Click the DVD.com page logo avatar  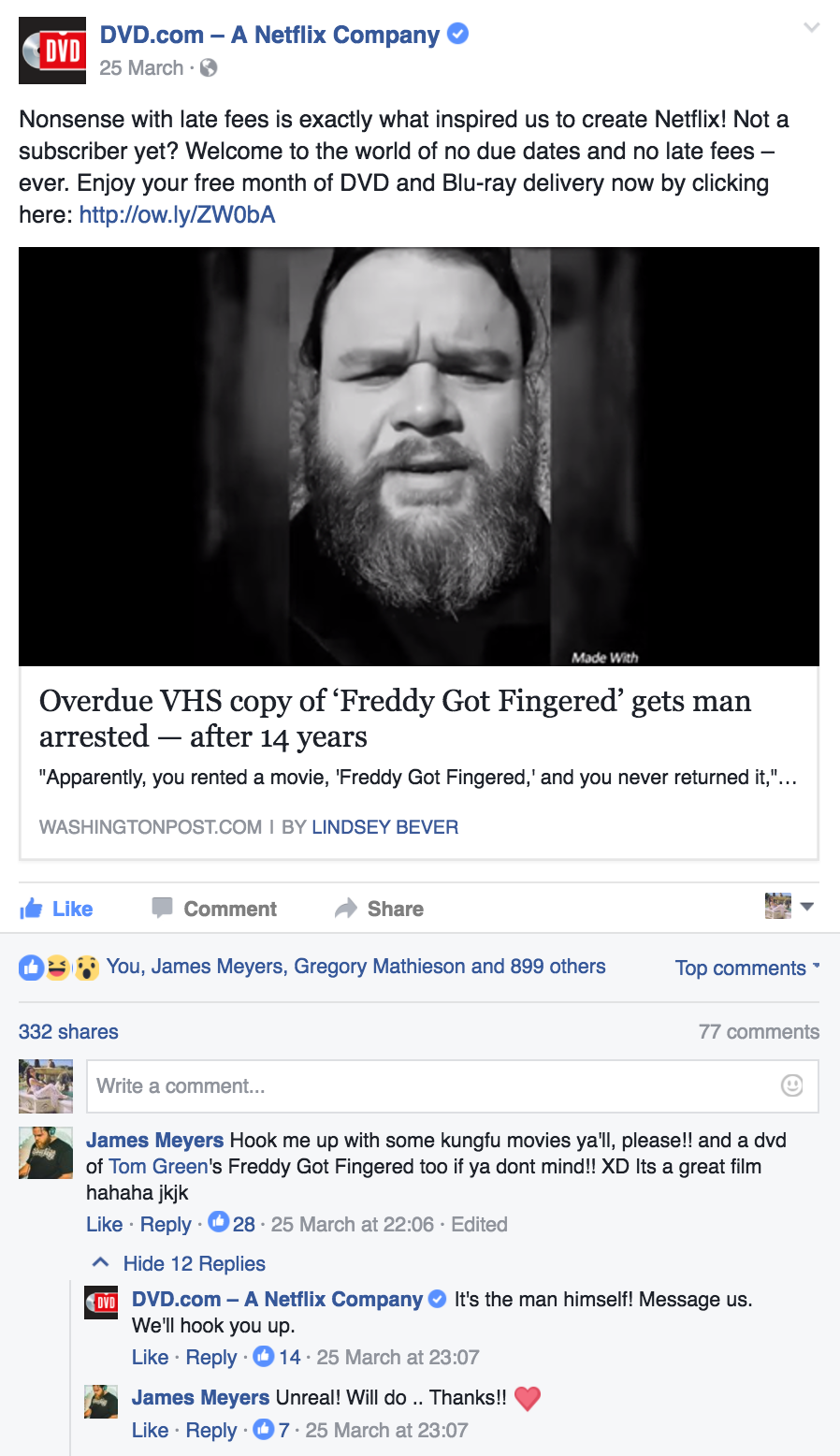tap(52, 51)
